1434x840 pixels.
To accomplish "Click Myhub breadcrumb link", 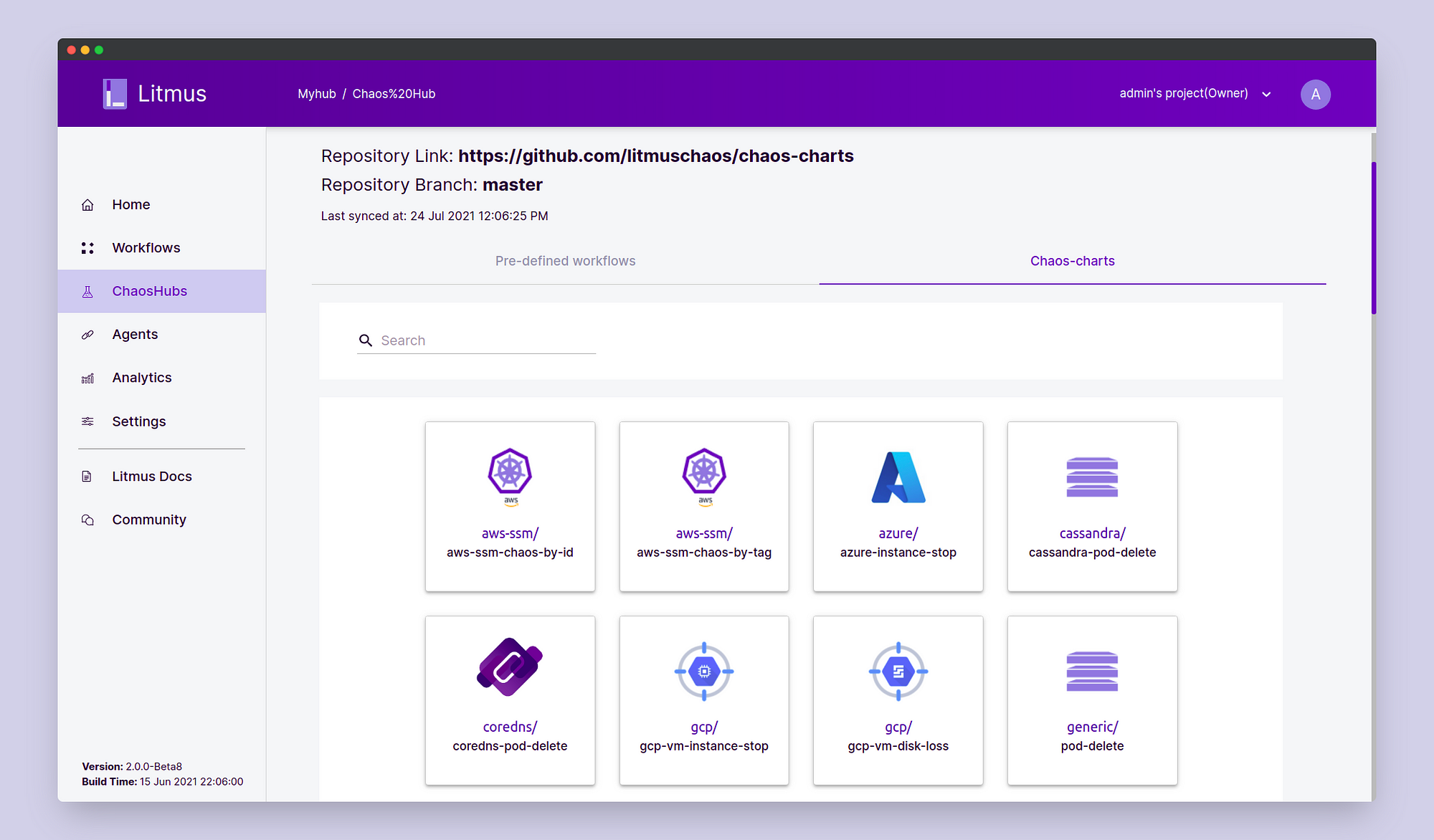I will tap(317, 94).
